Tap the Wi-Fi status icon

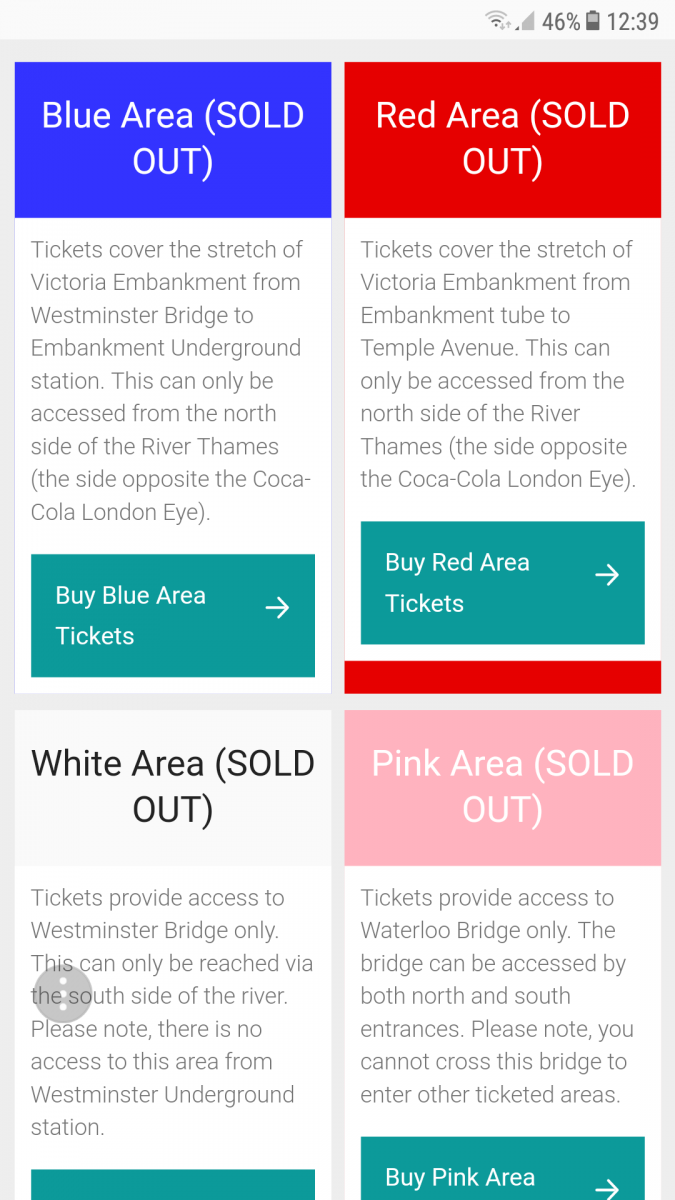tap(497, 20)
